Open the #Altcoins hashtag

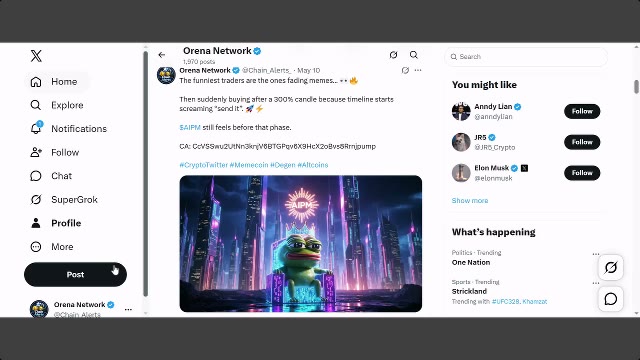[313, 165]
